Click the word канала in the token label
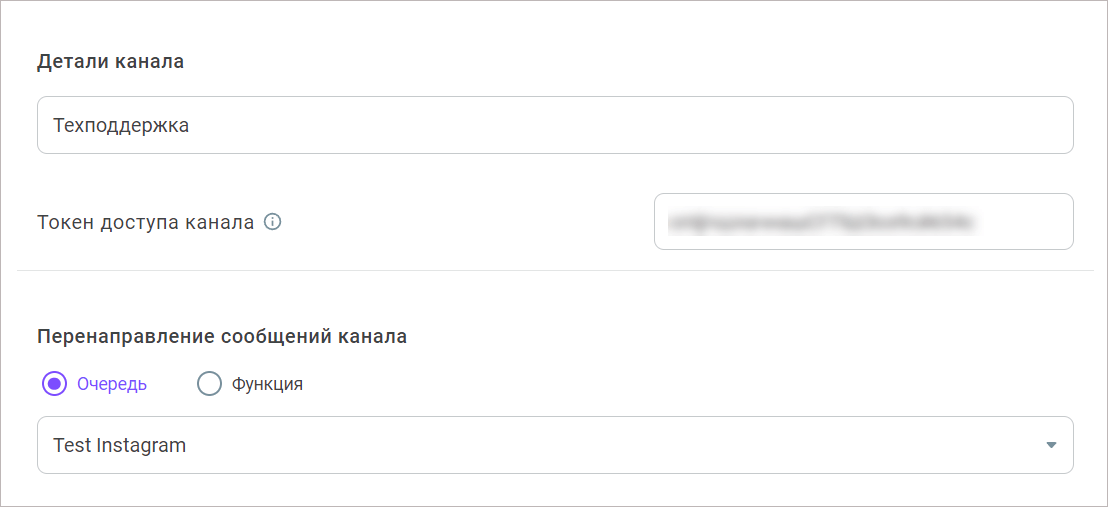Image resolution: width=1108 pixels, height=507 pixels. [x=219, y=223]
